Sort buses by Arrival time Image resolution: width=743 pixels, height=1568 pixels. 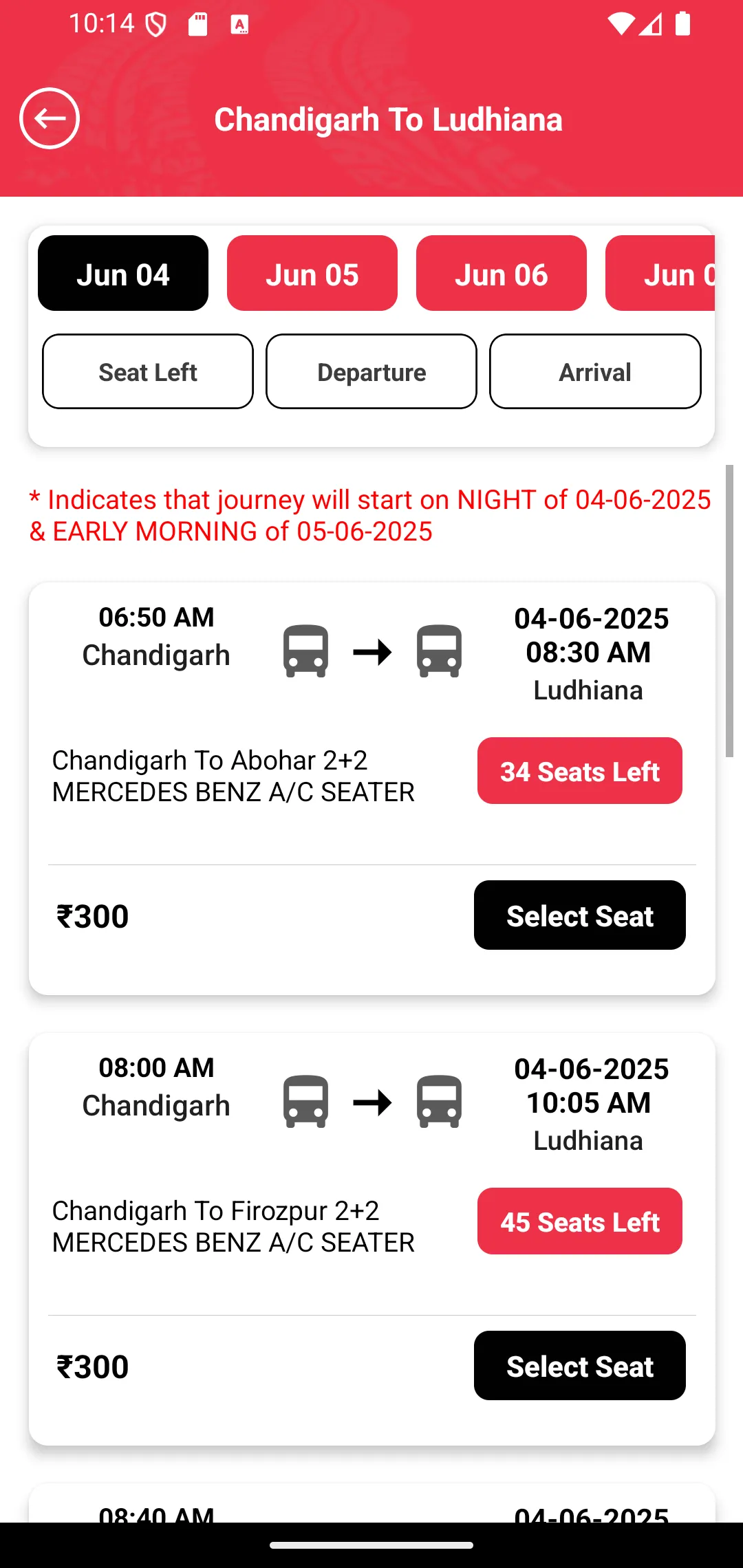click(595, 371)
